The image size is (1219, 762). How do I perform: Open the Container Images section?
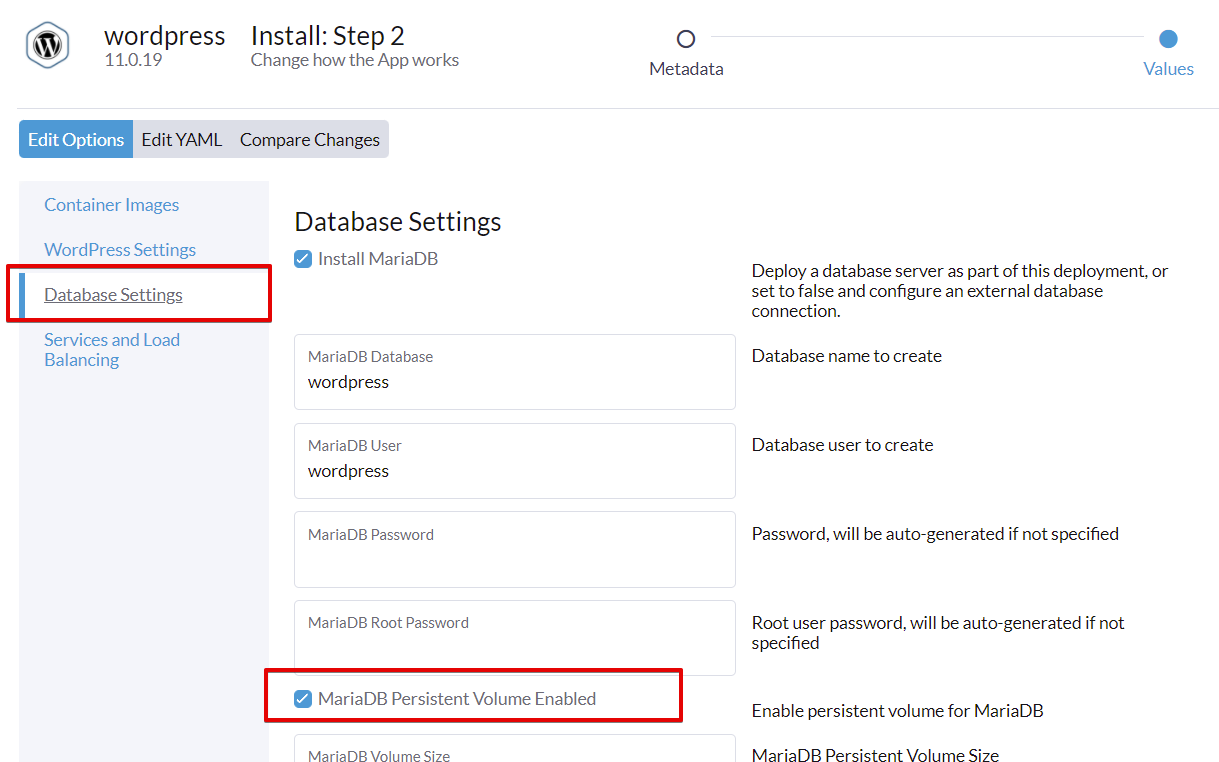click(x=112, y=205)
